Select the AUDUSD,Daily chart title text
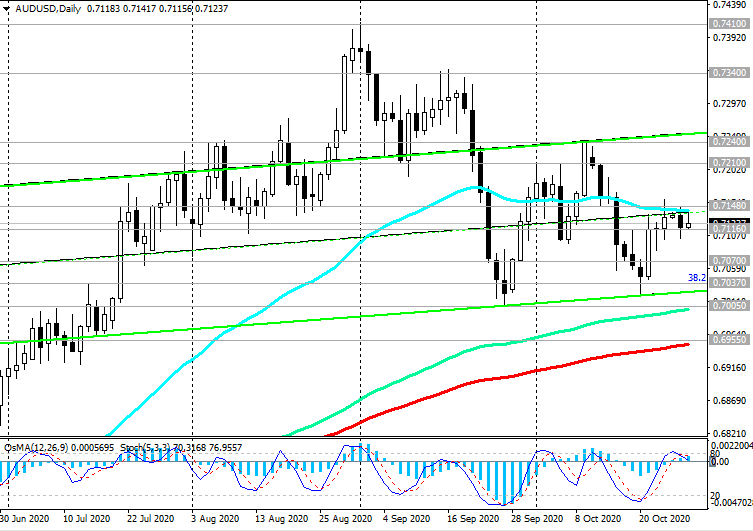 pyautogui.click(x=48, y=9)
